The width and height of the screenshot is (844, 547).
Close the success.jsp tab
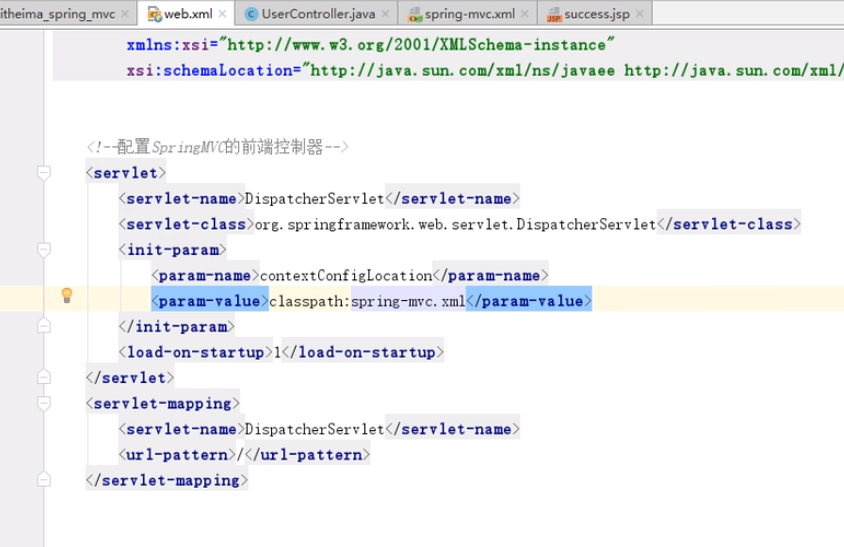tap(639, 14)
